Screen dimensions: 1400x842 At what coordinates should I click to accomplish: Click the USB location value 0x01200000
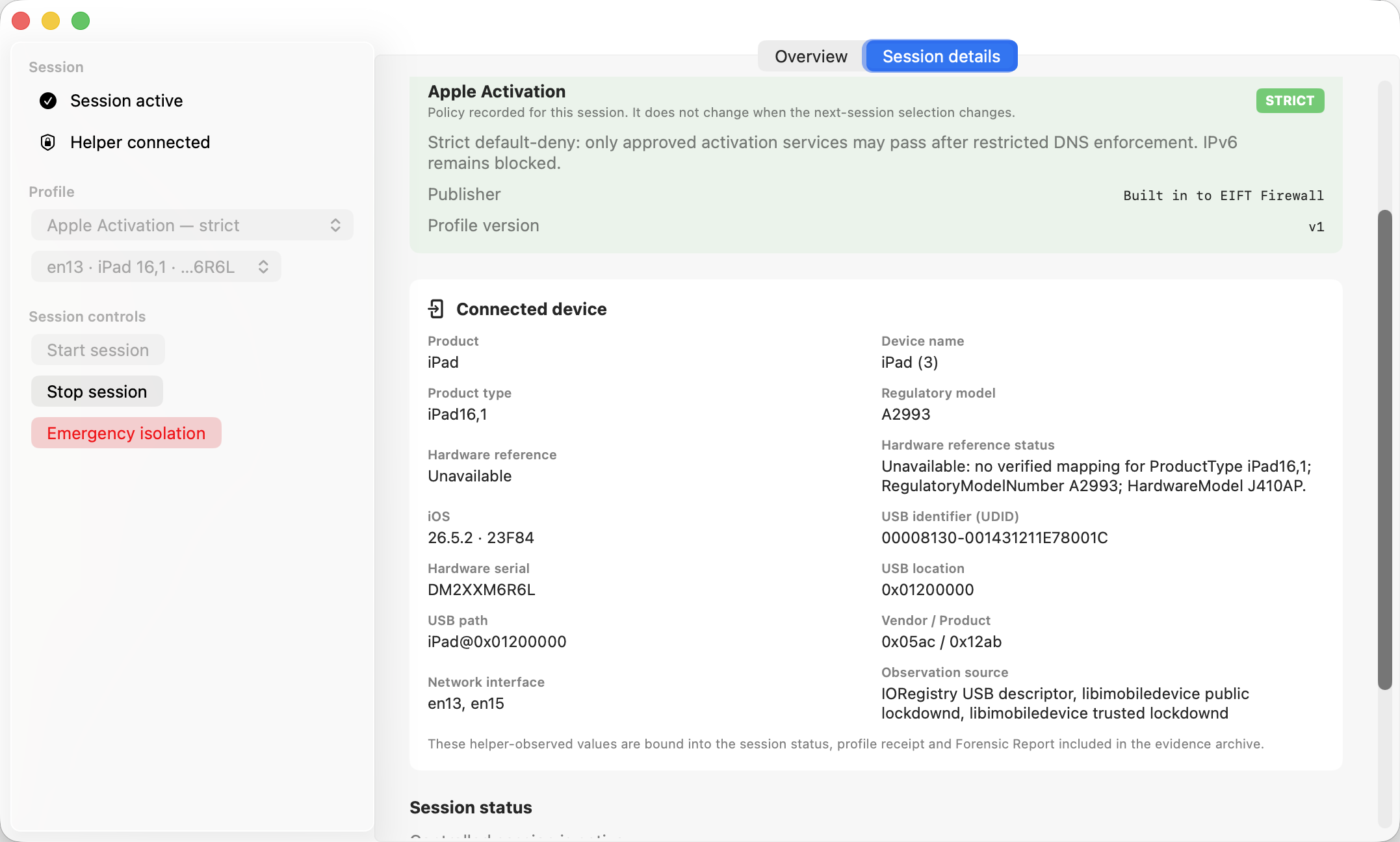click(927, 590)
